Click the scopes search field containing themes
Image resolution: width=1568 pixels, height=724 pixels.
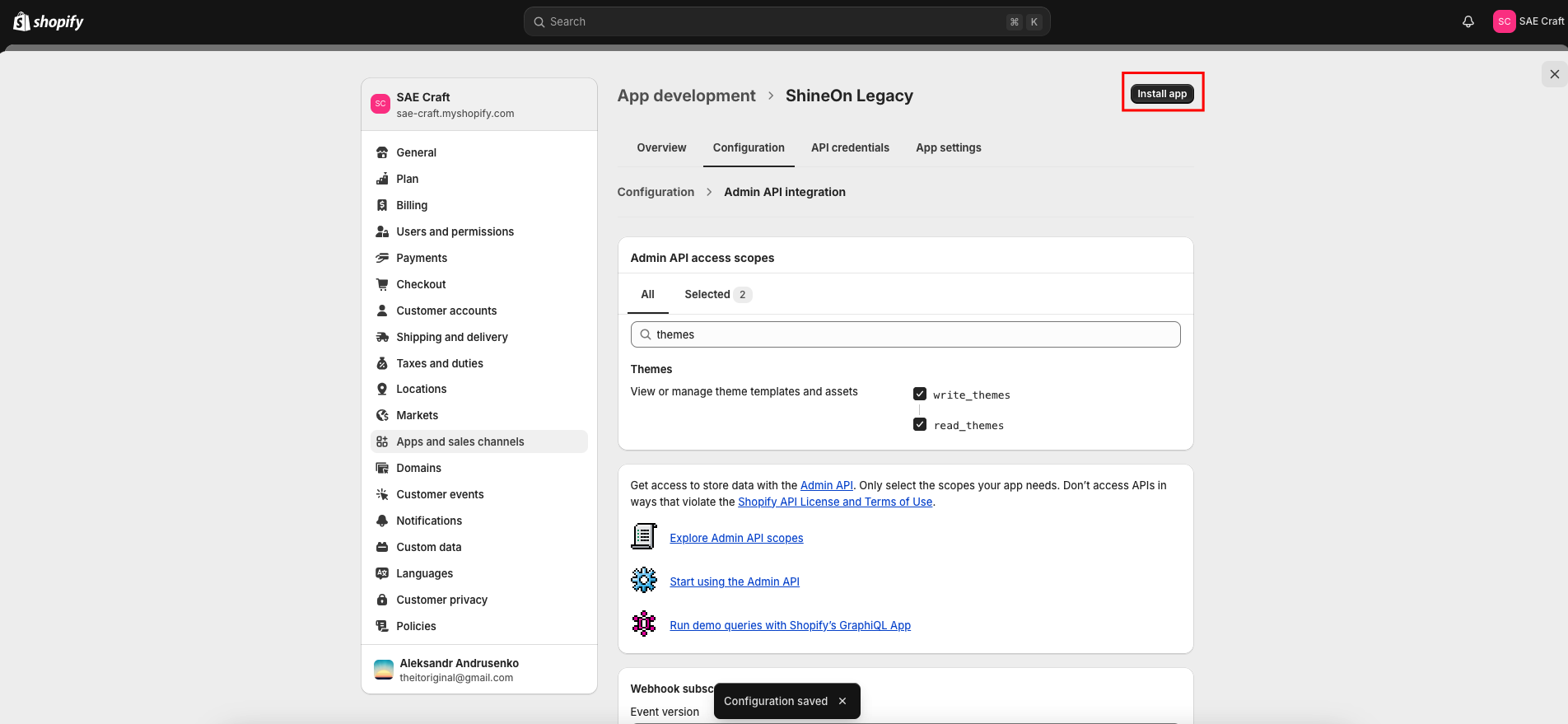pyautogui.click(x=905, y=334)
